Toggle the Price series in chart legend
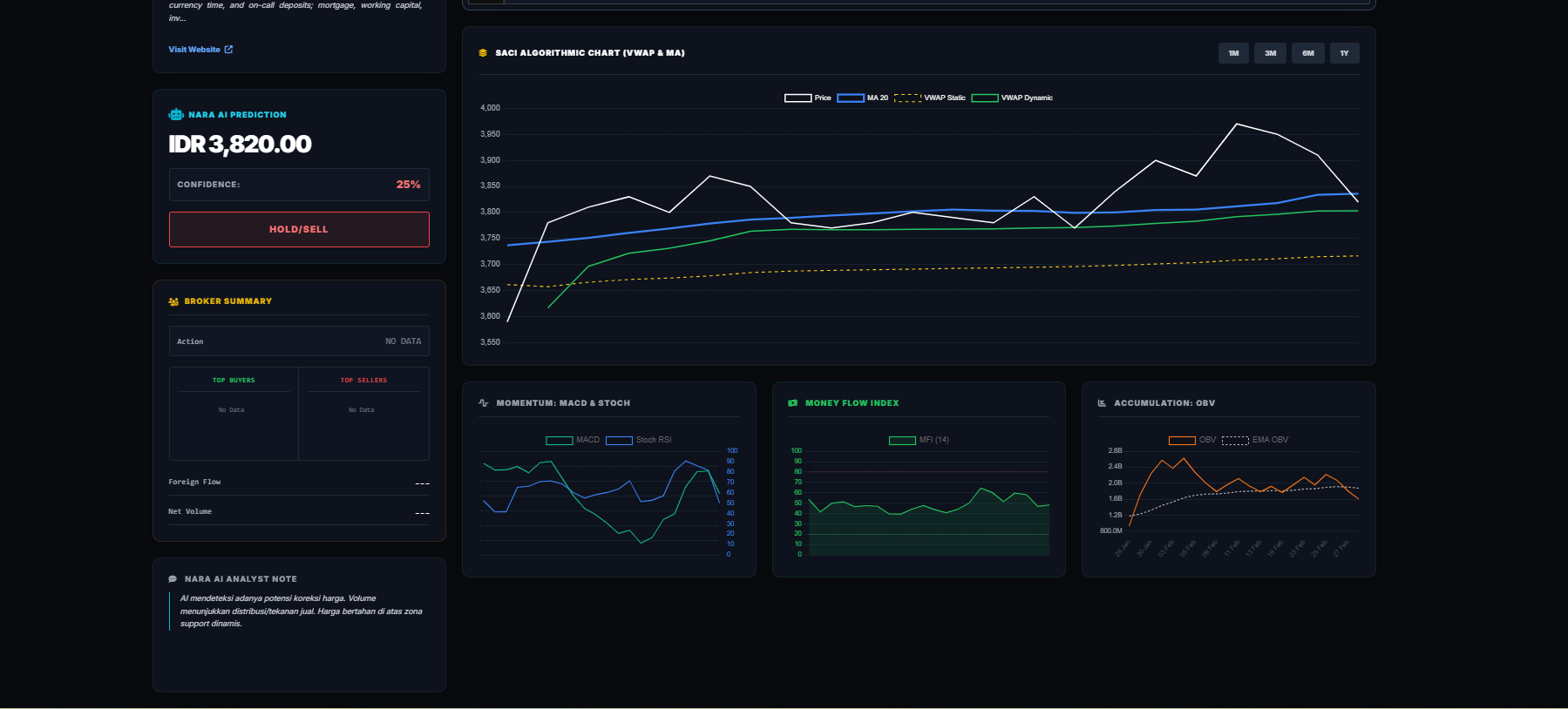 [807, 98]
